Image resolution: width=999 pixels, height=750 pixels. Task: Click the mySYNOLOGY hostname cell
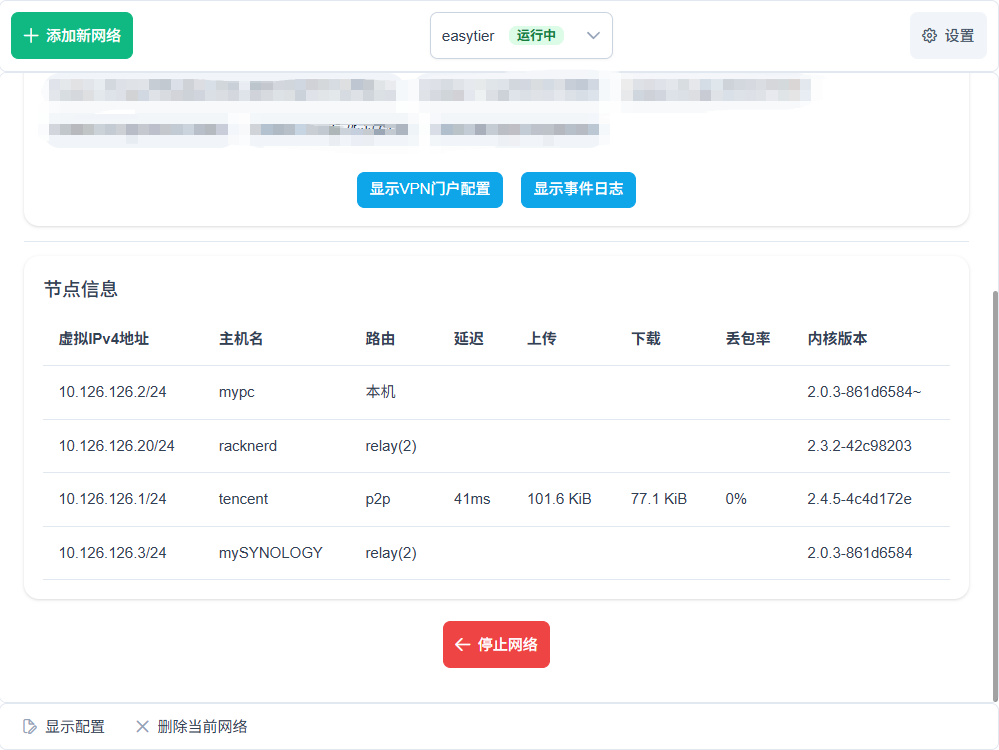click(271, 553)
